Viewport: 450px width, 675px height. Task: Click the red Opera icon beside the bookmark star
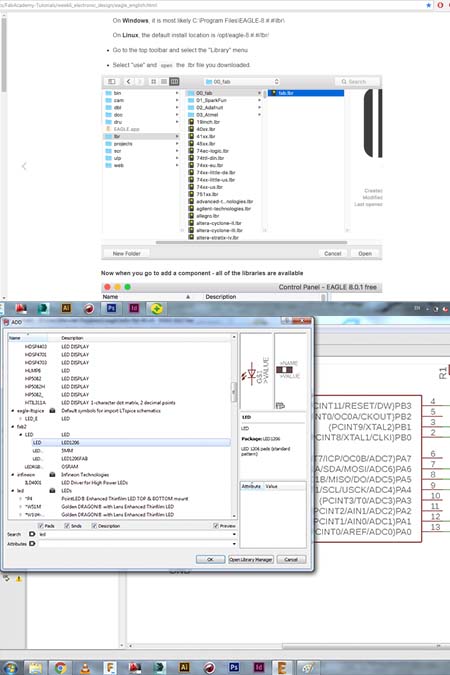pos(440,5)
